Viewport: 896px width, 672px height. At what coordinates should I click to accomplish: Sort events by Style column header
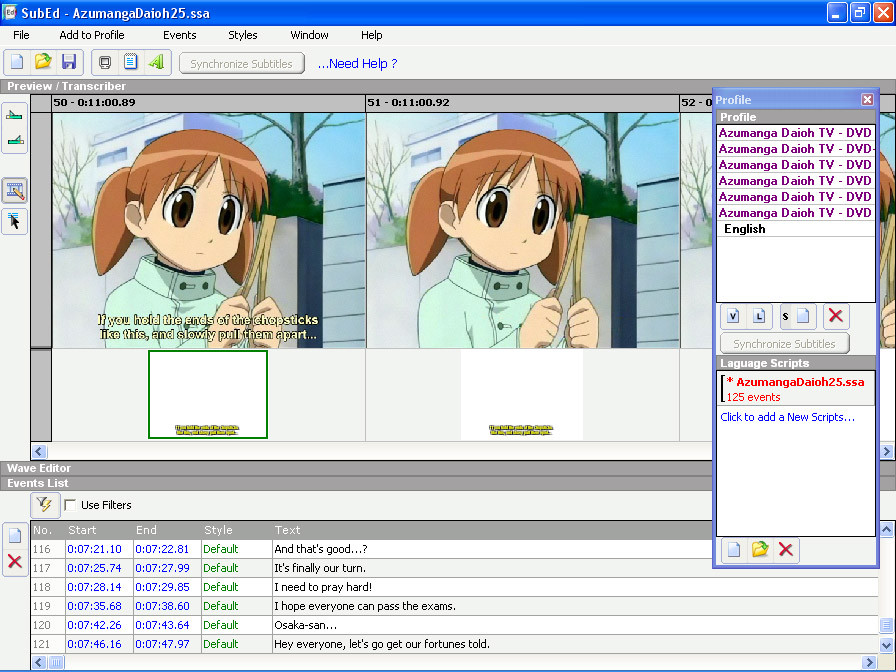237,530
